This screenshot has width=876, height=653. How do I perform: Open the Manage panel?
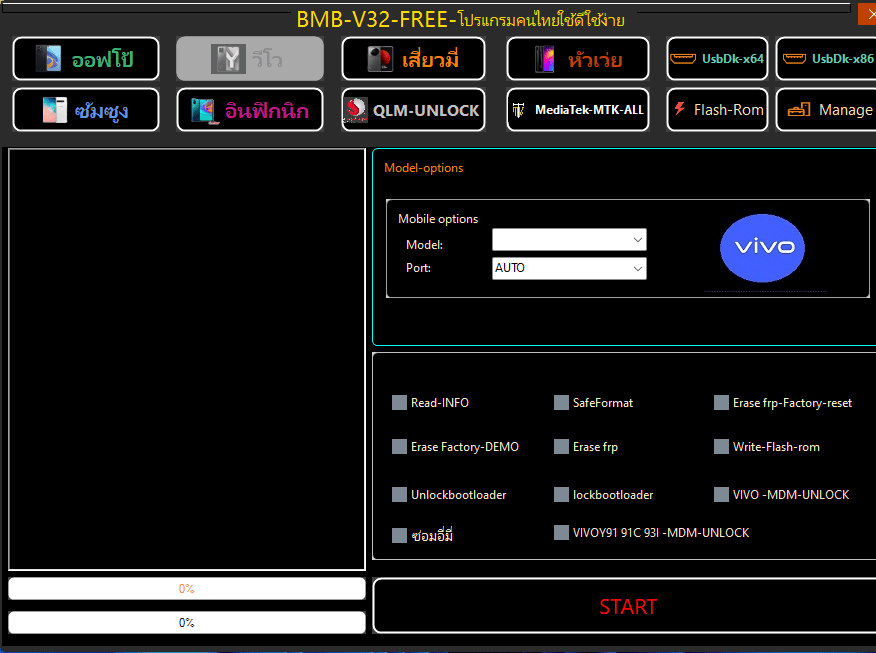point(837,110)
